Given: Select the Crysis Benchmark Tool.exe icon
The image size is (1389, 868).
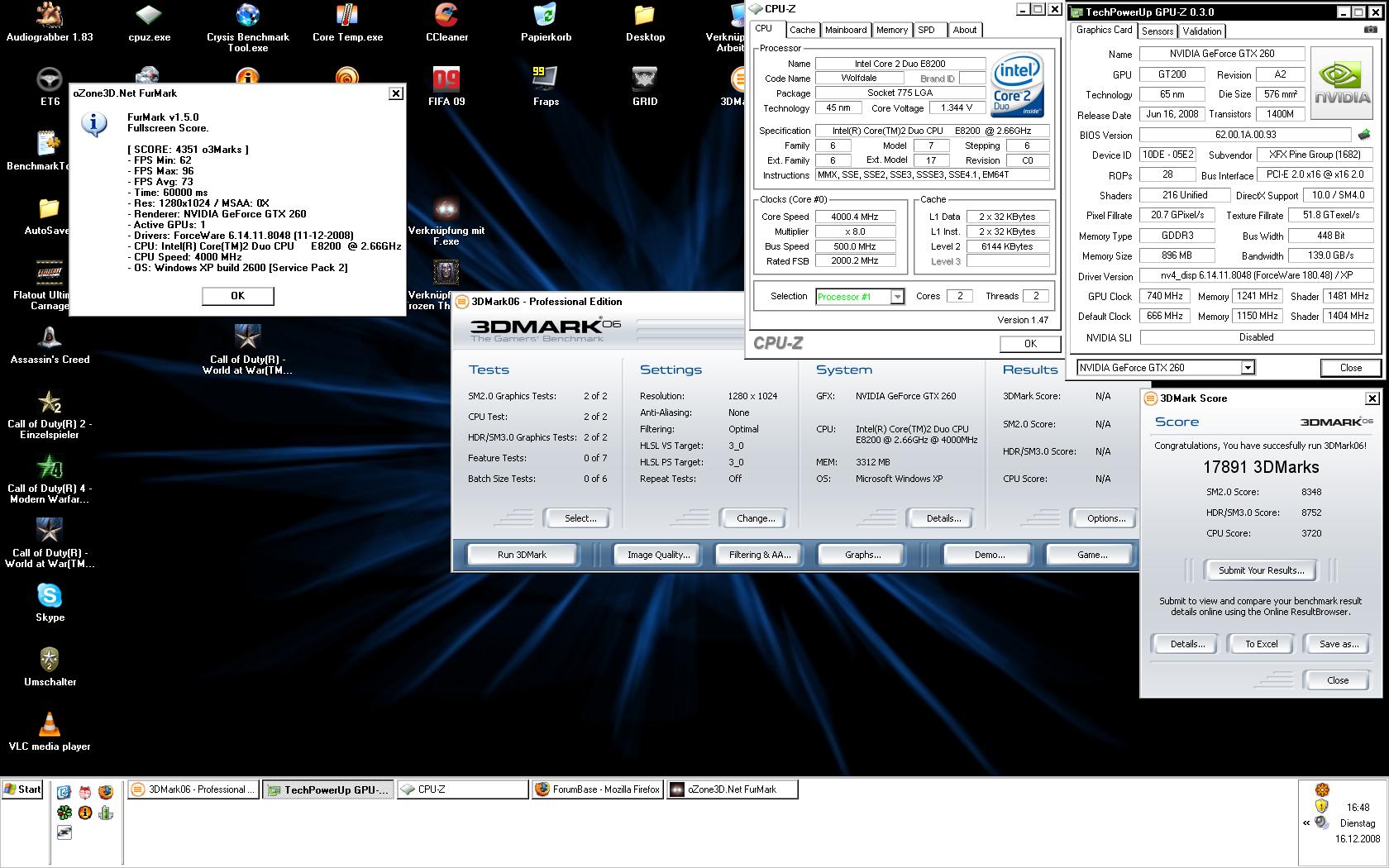Looking at the screenshot, I should click(248, 27).
